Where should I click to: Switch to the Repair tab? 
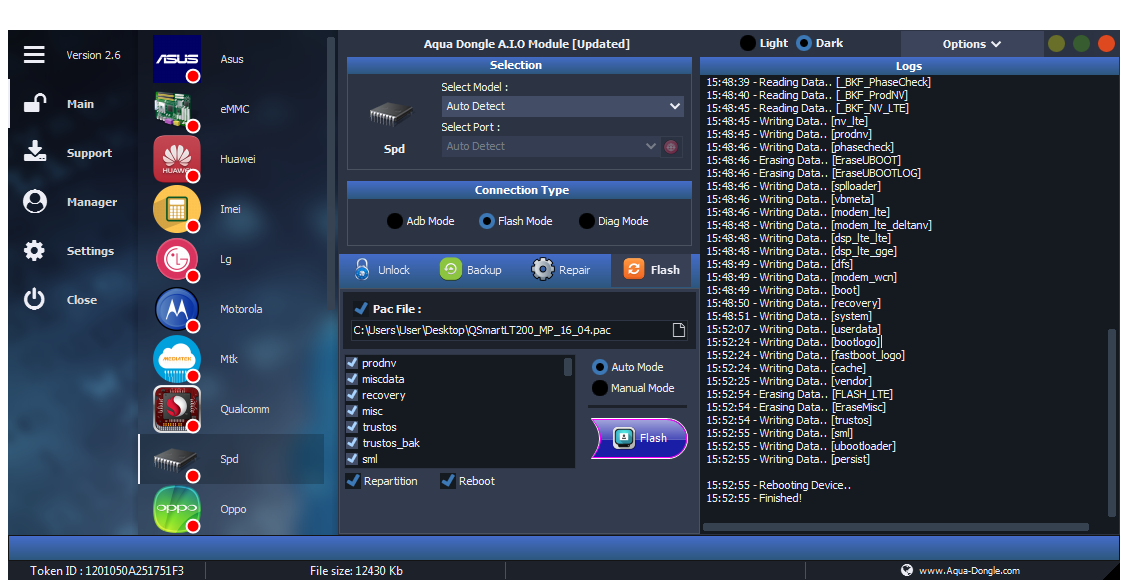coord(562,270)
